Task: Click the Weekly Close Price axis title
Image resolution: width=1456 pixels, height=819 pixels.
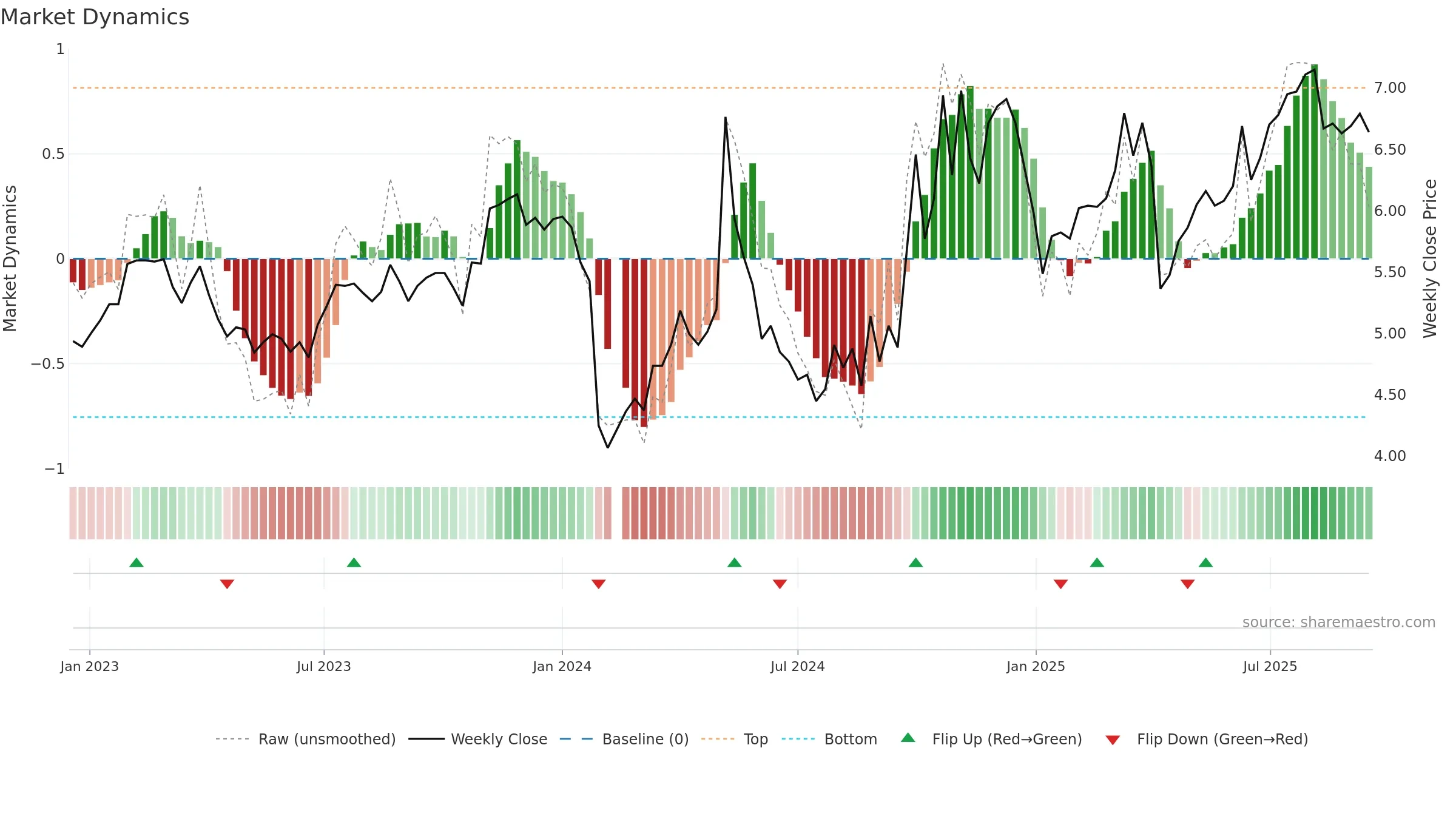Action: pyautogui.click(x=1430, y=258)
